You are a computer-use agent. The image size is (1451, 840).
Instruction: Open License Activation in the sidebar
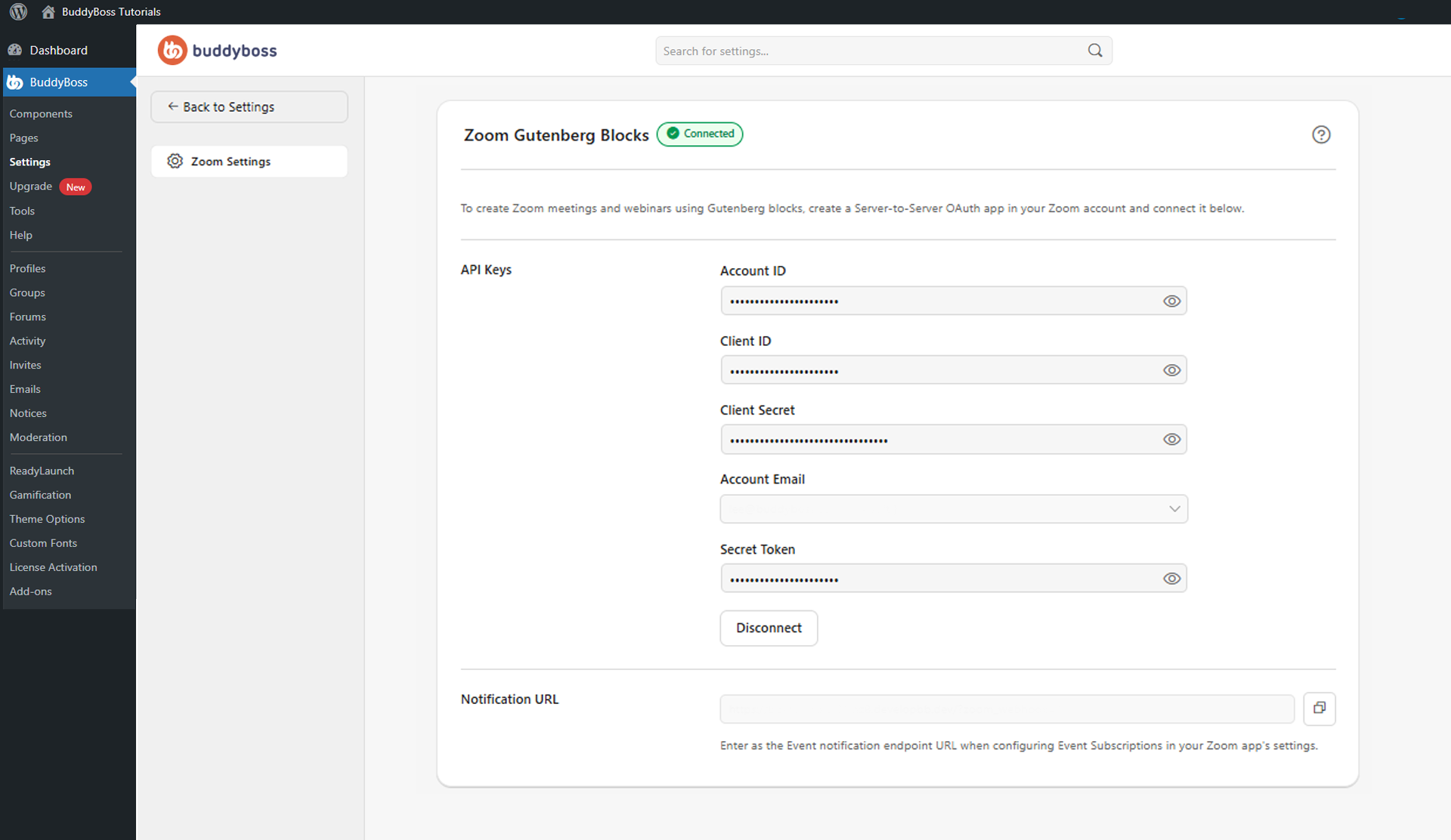[53, 567]
